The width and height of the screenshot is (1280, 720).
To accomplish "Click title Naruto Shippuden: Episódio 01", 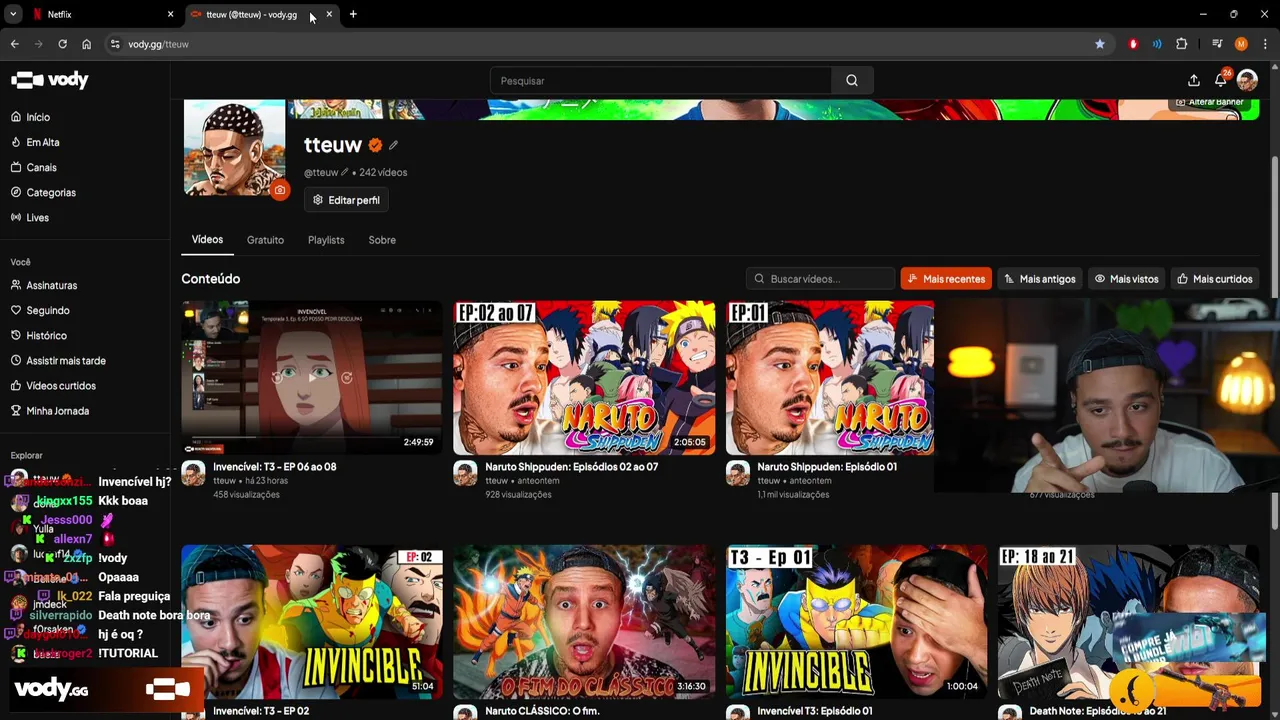I will click(827, 467).
